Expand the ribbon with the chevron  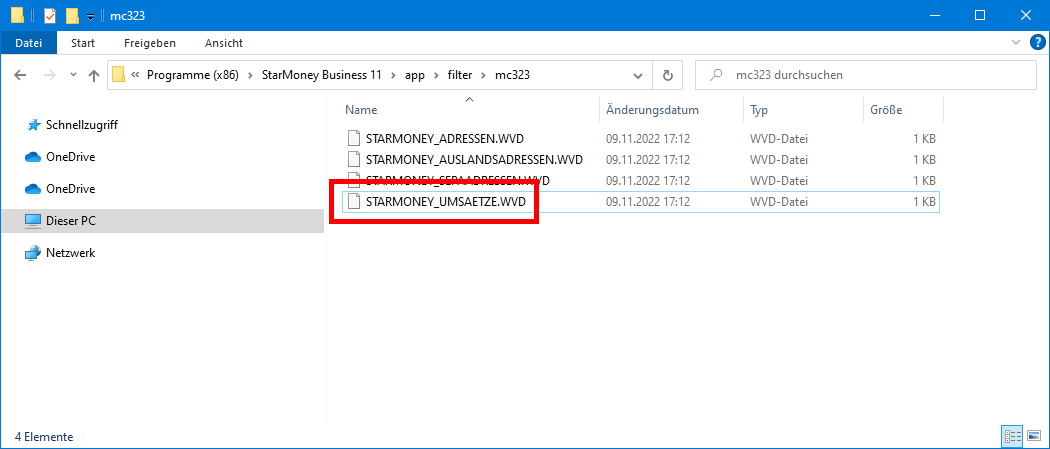tap(1017, 43)
